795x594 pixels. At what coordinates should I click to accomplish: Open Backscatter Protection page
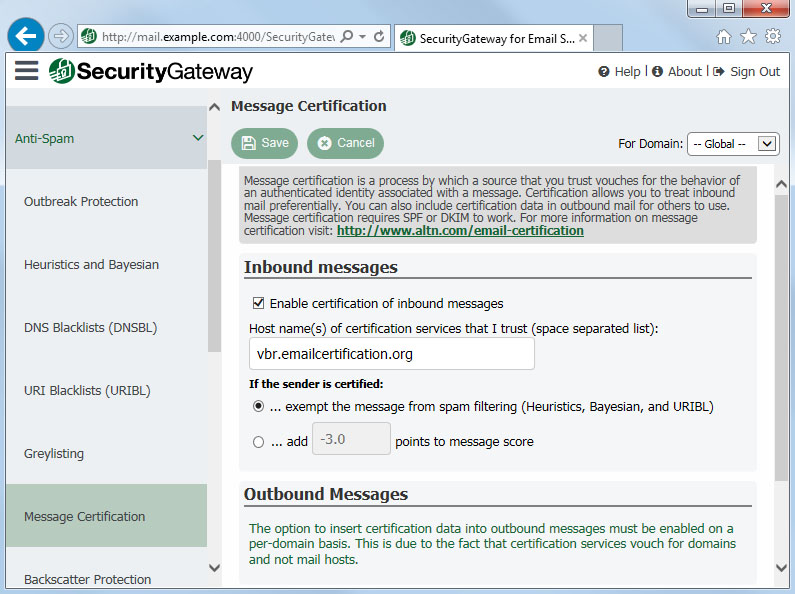coord(87,579)
